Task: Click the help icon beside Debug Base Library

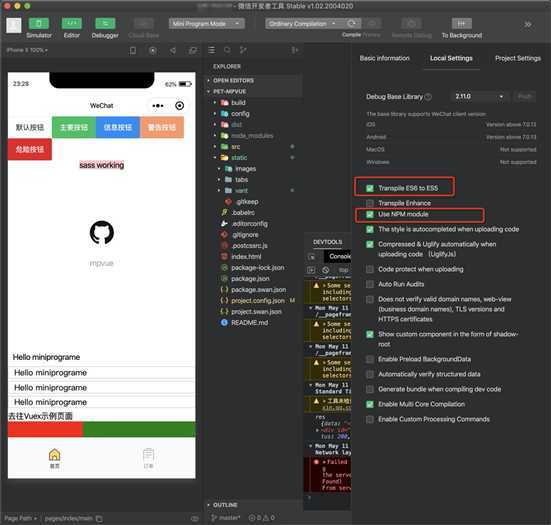Action: tap(428, 97)
